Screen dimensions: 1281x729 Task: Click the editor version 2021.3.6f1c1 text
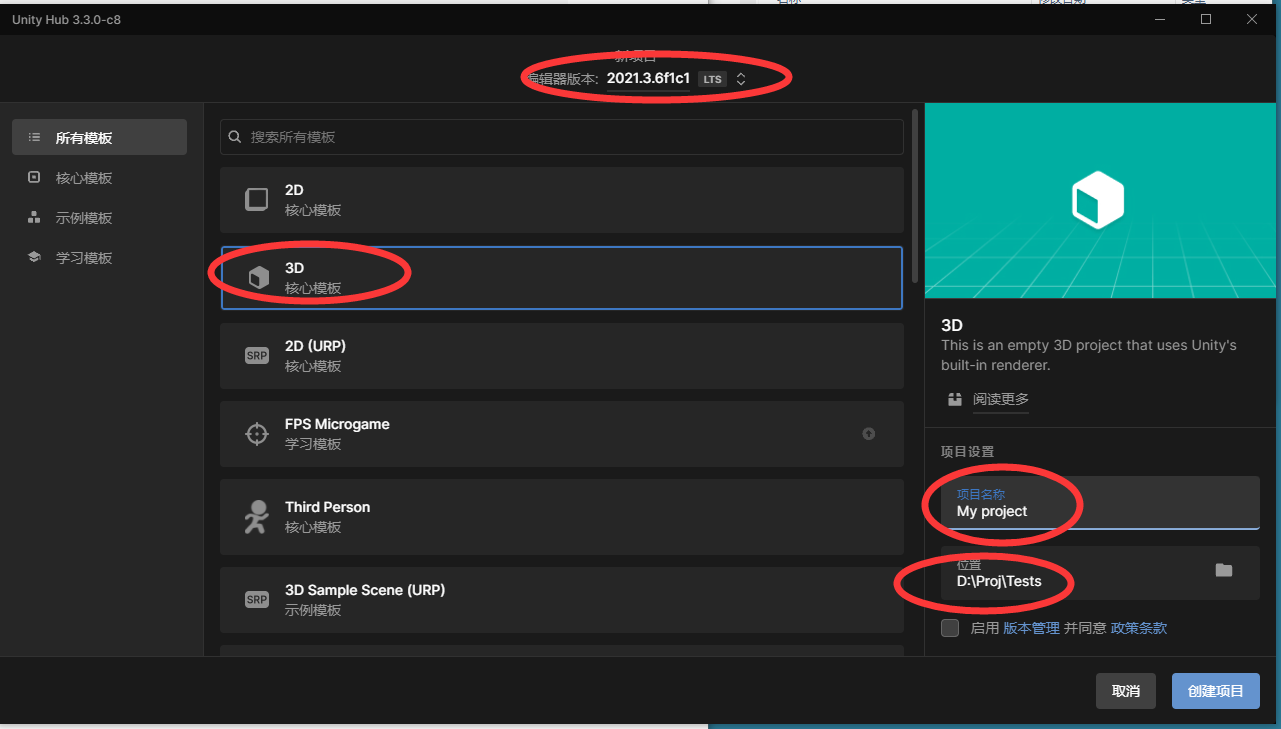[648, 78]
